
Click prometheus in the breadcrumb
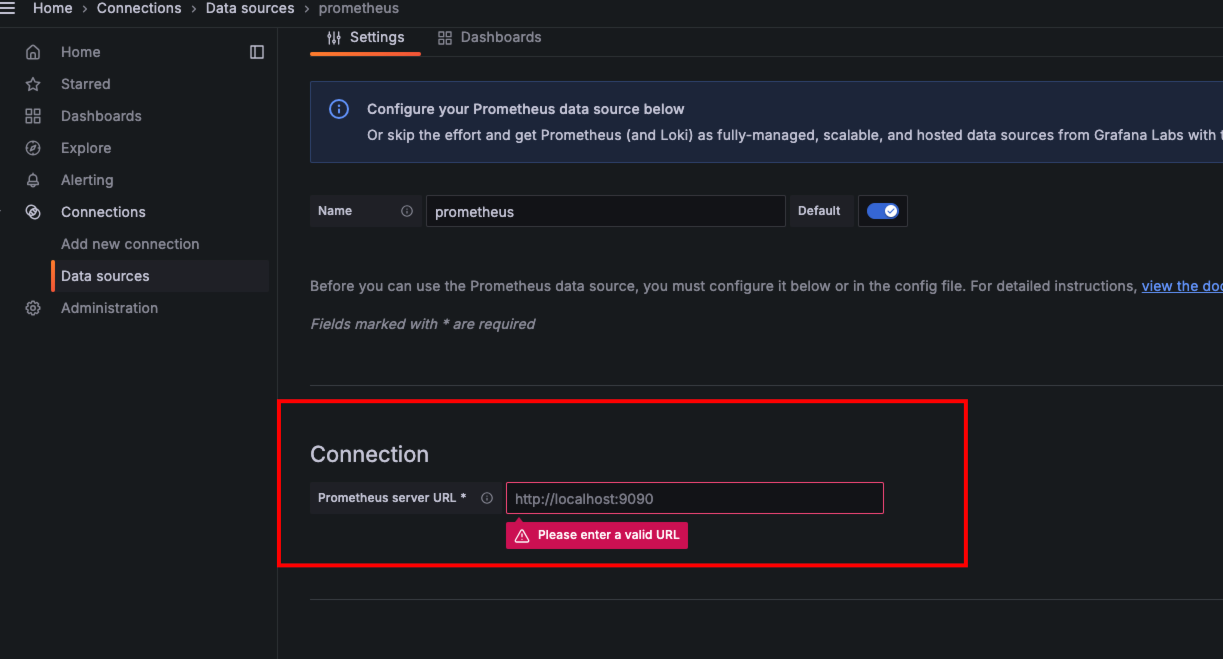(359, 8)
